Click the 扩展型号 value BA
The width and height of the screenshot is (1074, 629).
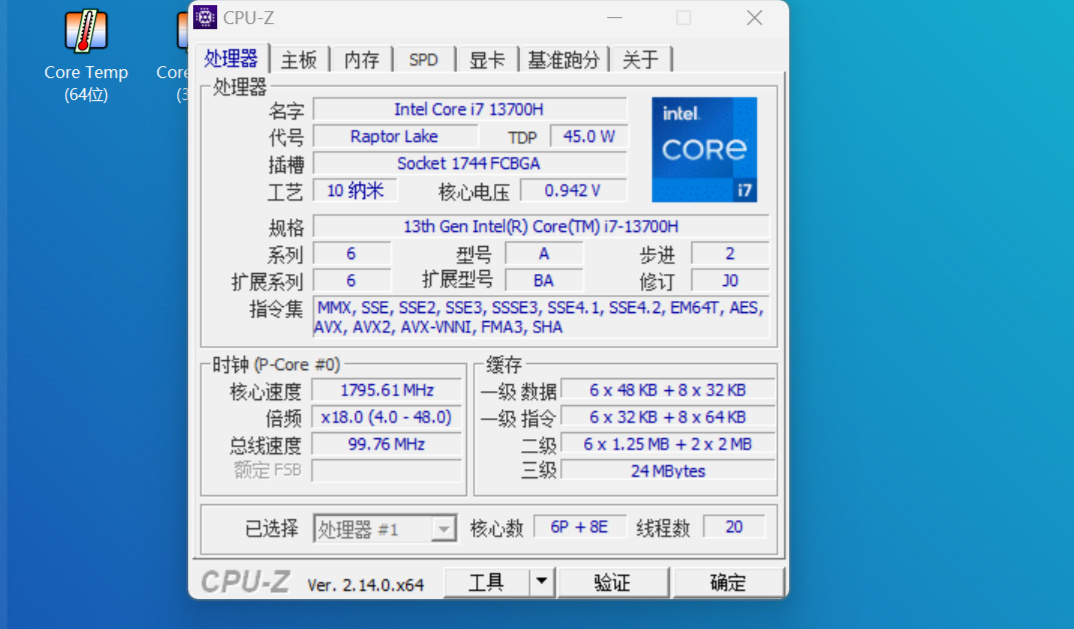pyautogui.click(x=544, y=280)
